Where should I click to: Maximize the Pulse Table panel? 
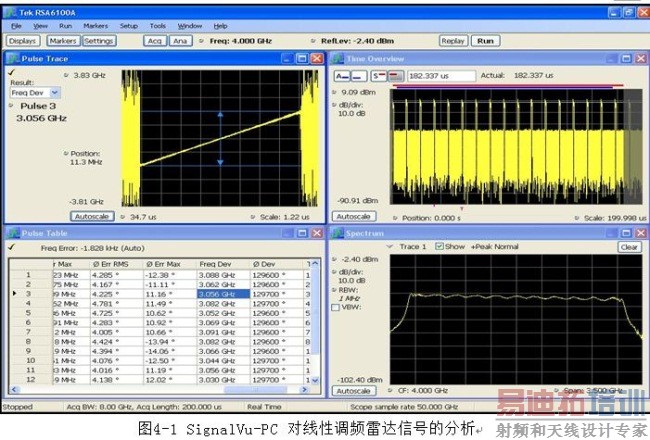[302, 233]
